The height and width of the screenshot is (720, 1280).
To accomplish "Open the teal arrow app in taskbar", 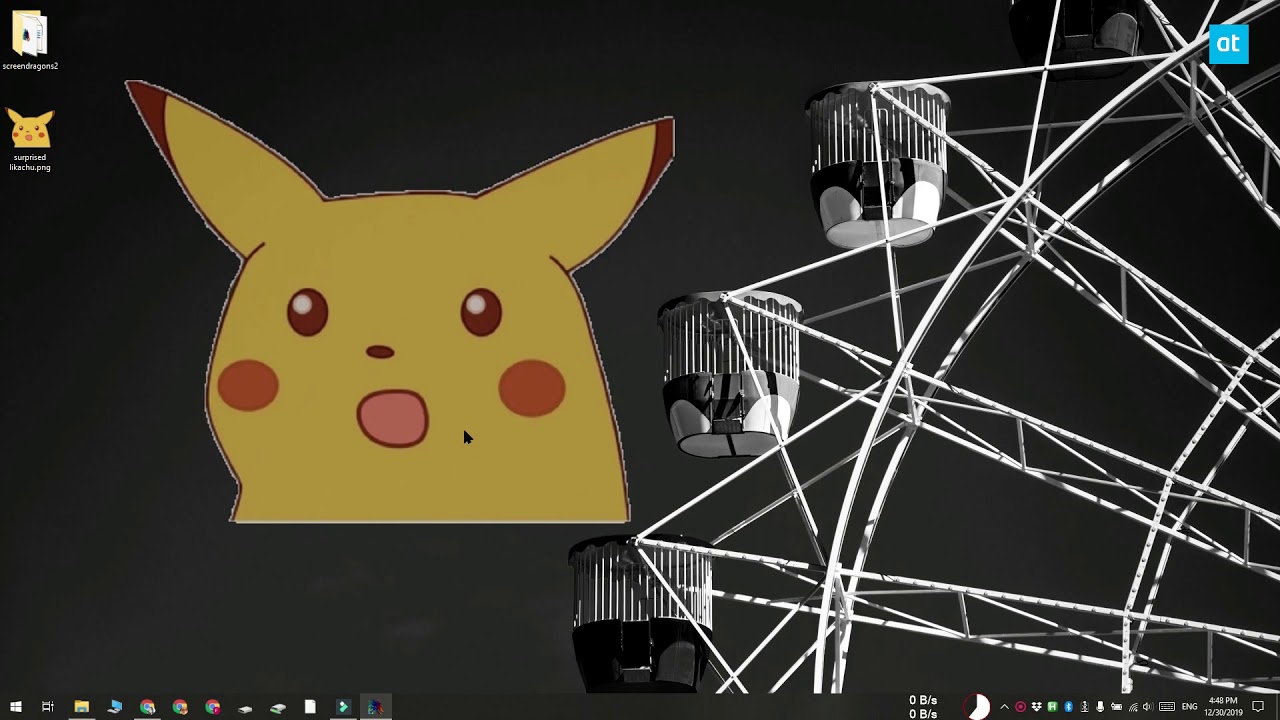I will pos(343,707).
